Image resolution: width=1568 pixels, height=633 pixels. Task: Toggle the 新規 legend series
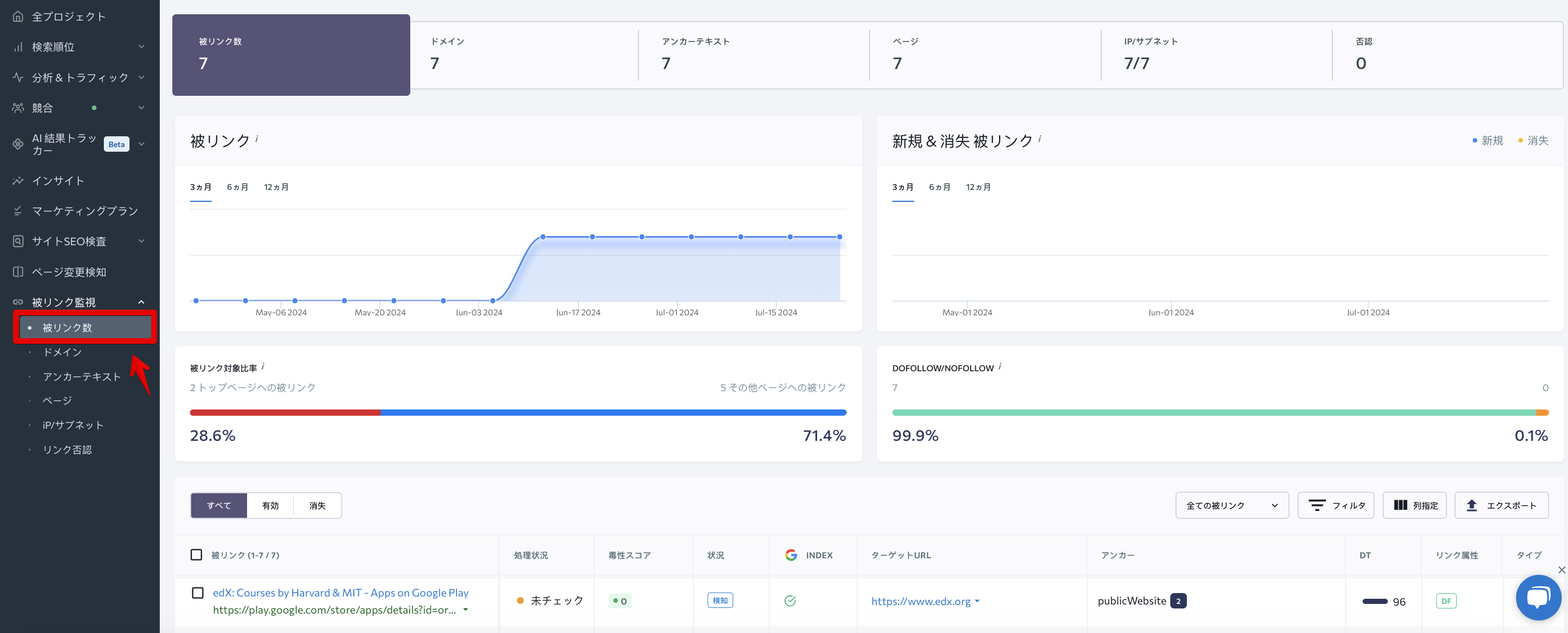1487,140
